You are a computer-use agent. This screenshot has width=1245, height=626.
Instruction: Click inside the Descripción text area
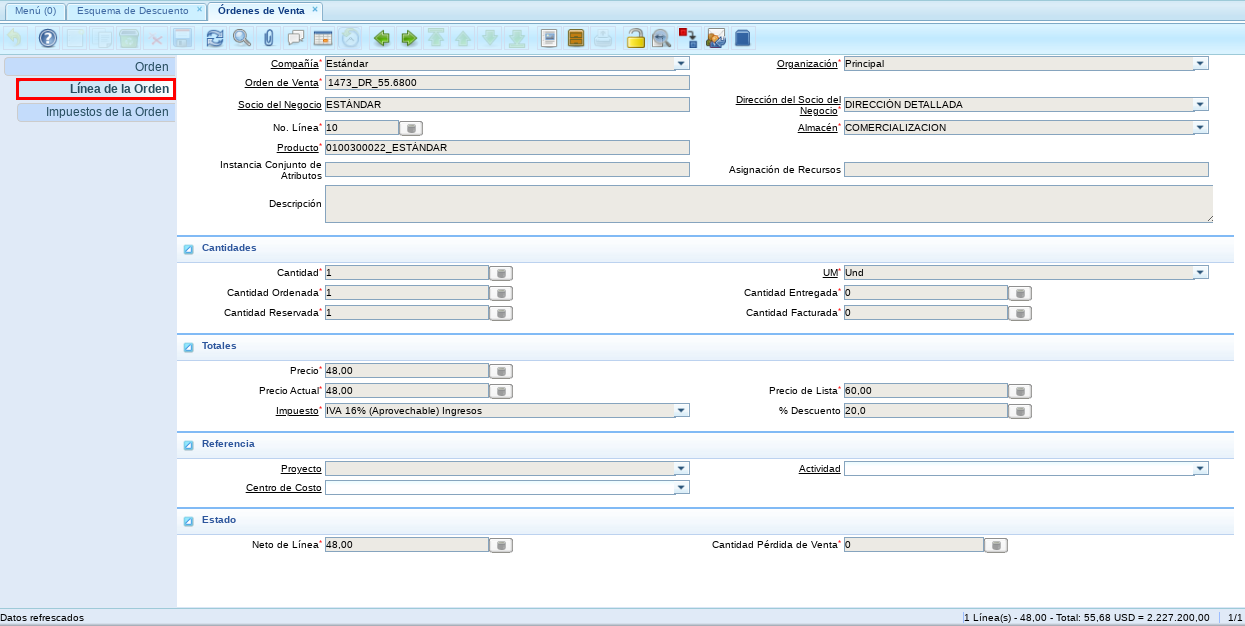pos(767,204)
